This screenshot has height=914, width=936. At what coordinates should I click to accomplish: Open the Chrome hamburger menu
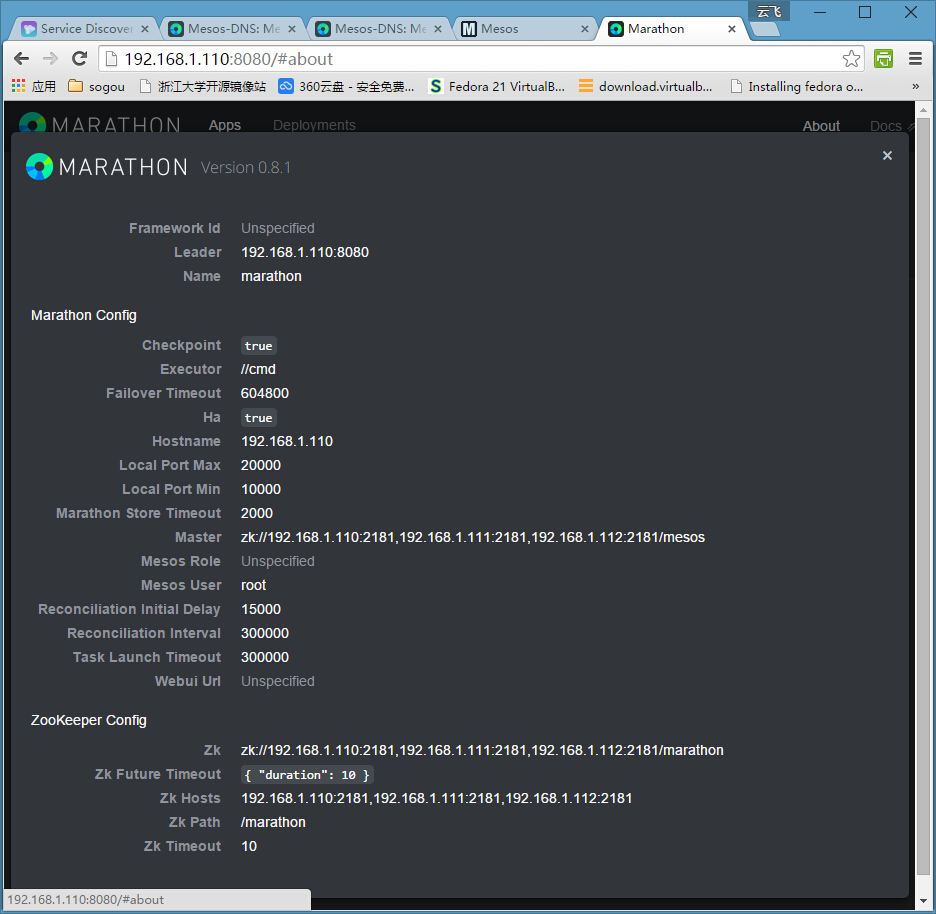point(915,59)
